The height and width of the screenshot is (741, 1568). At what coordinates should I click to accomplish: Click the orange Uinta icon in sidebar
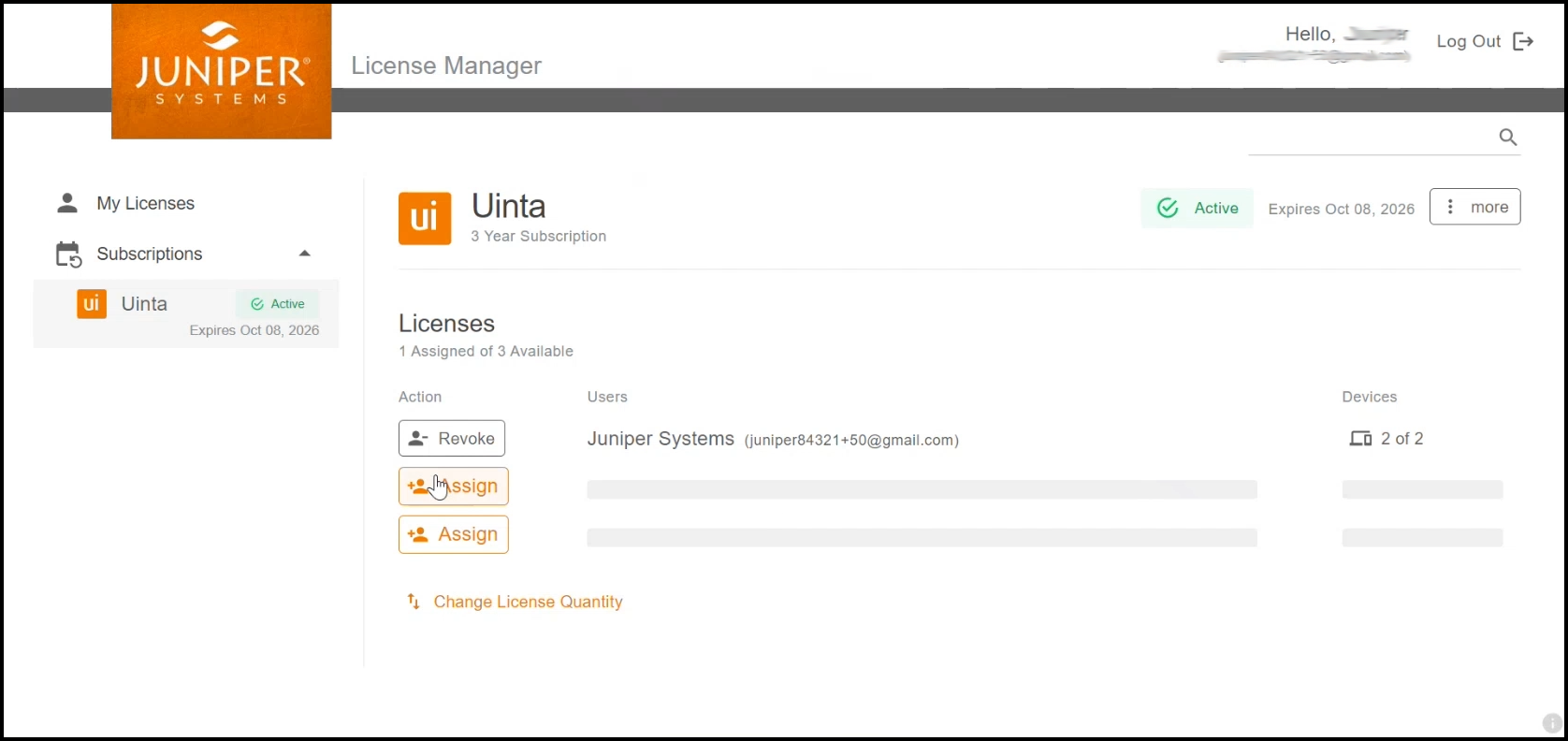coord(92,304)
